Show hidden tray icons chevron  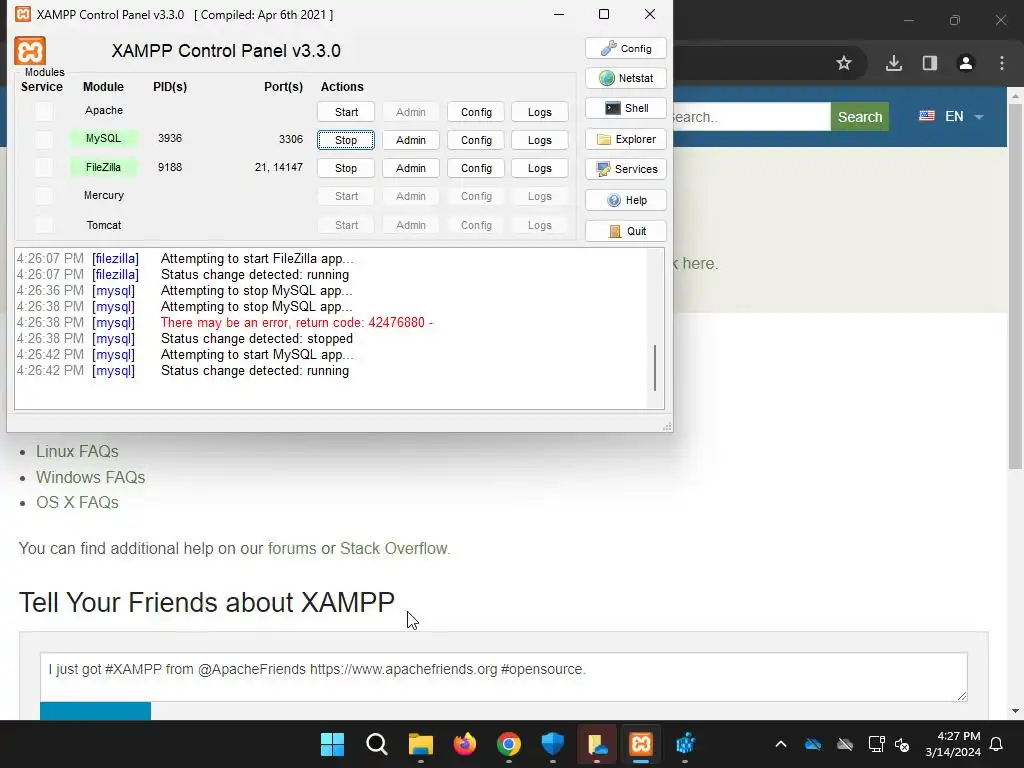[x=781, y=744]
